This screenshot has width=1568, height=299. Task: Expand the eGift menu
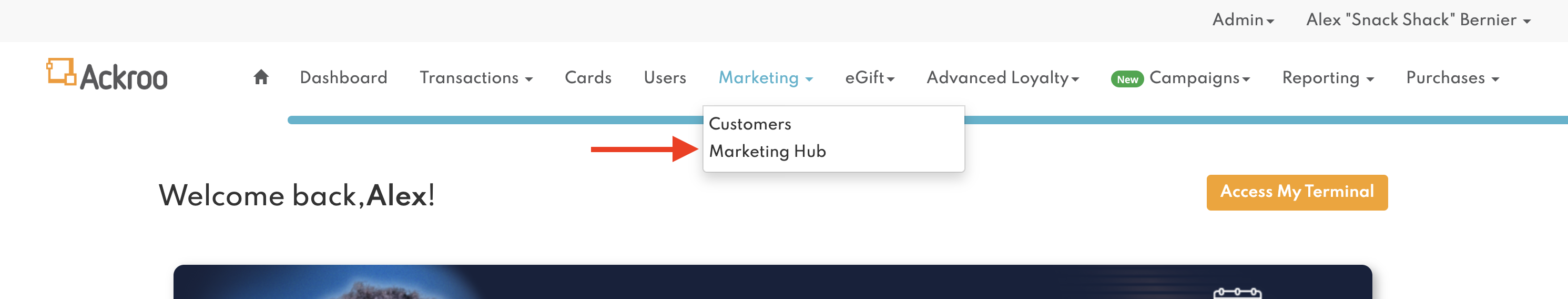tap(869, 78)
